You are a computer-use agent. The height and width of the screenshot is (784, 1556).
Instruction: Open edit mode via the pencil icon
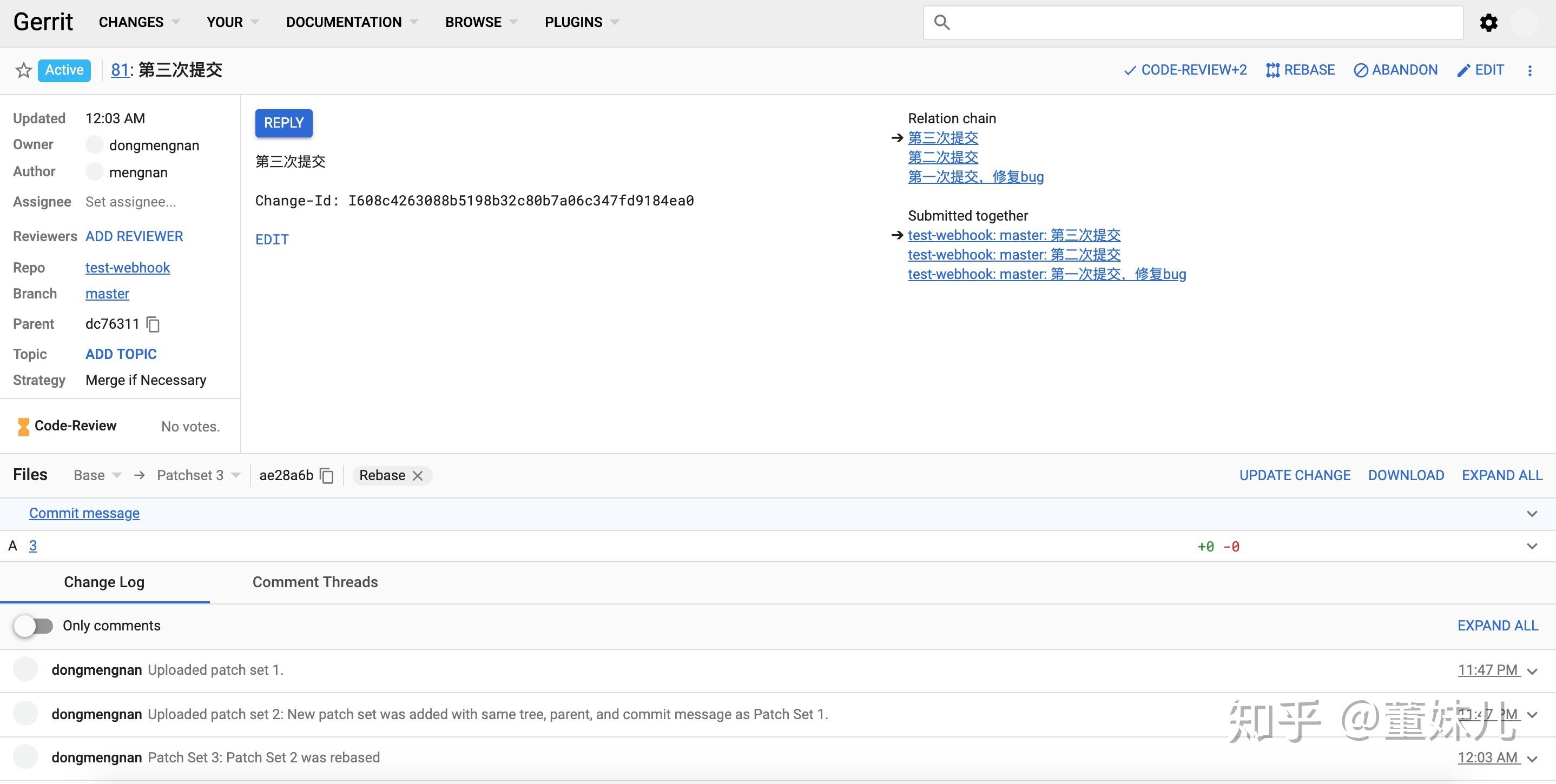click(x=1463, y=69)
